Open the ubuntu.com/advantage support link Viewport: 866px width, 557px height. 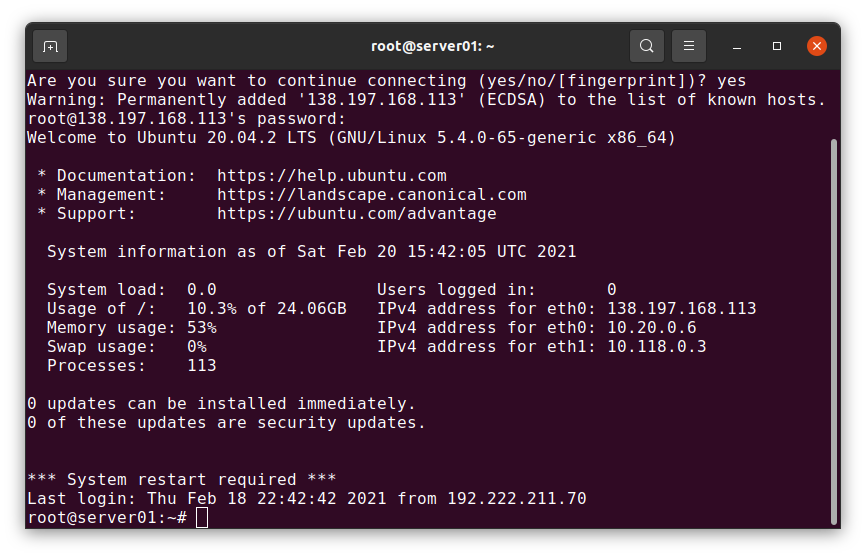pos(357,214)
